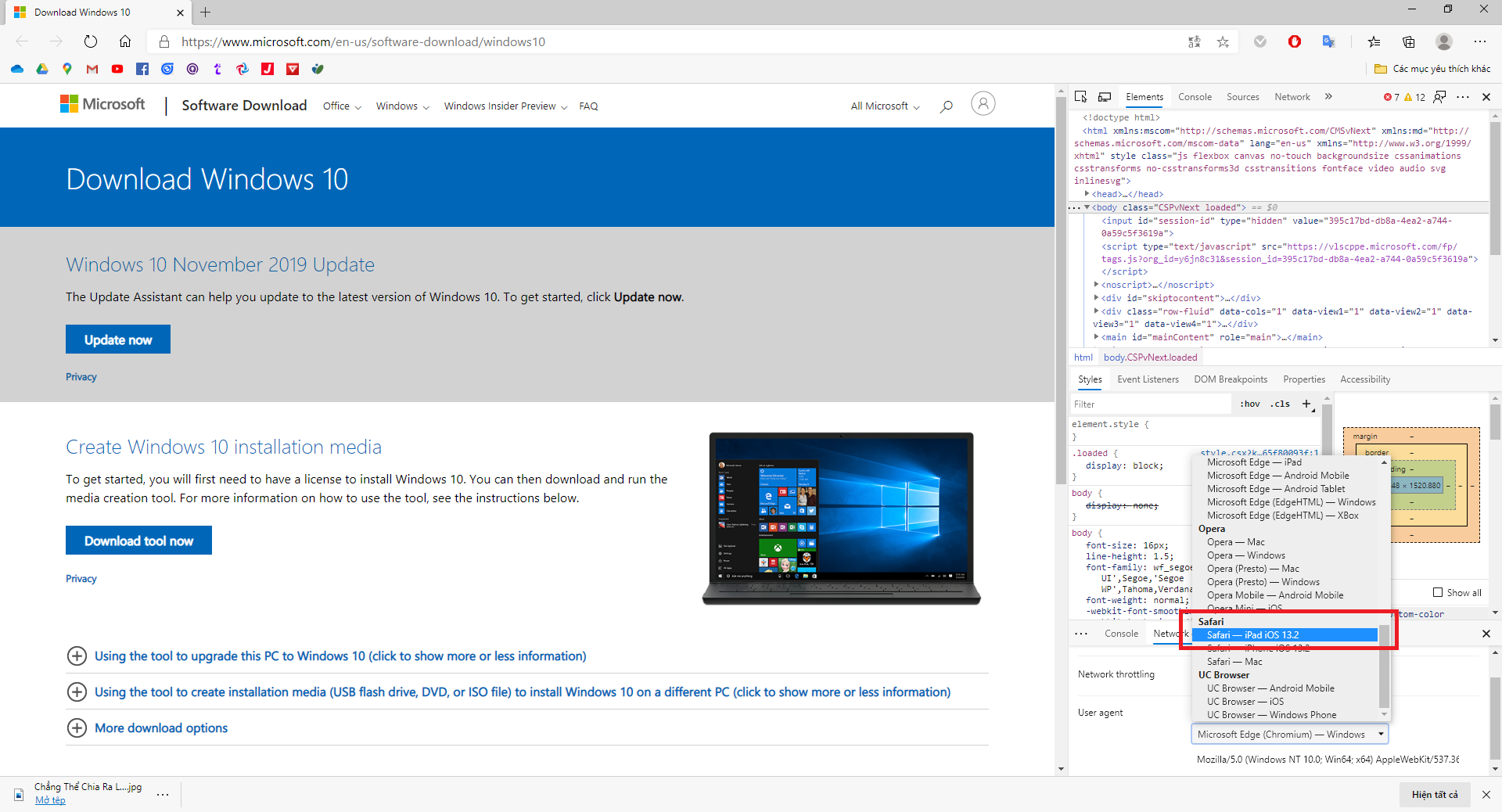This screenshot has height=812, width=1502.
Task: Switch to the Console tab in DevTools
Action: coord(1195,97)
